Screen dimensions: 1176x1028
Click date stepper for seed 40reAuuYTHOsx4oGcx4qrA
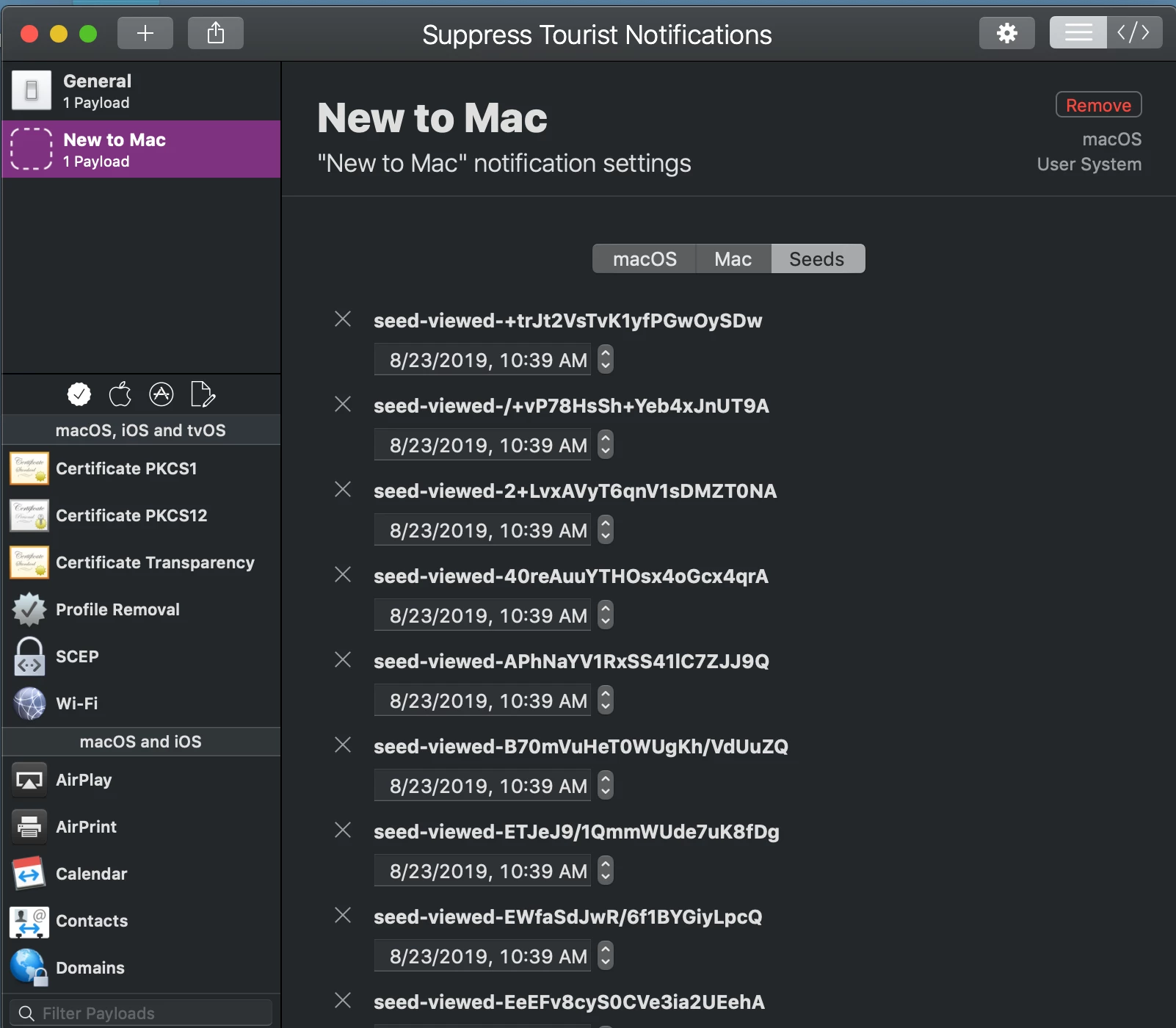[606, 615]
